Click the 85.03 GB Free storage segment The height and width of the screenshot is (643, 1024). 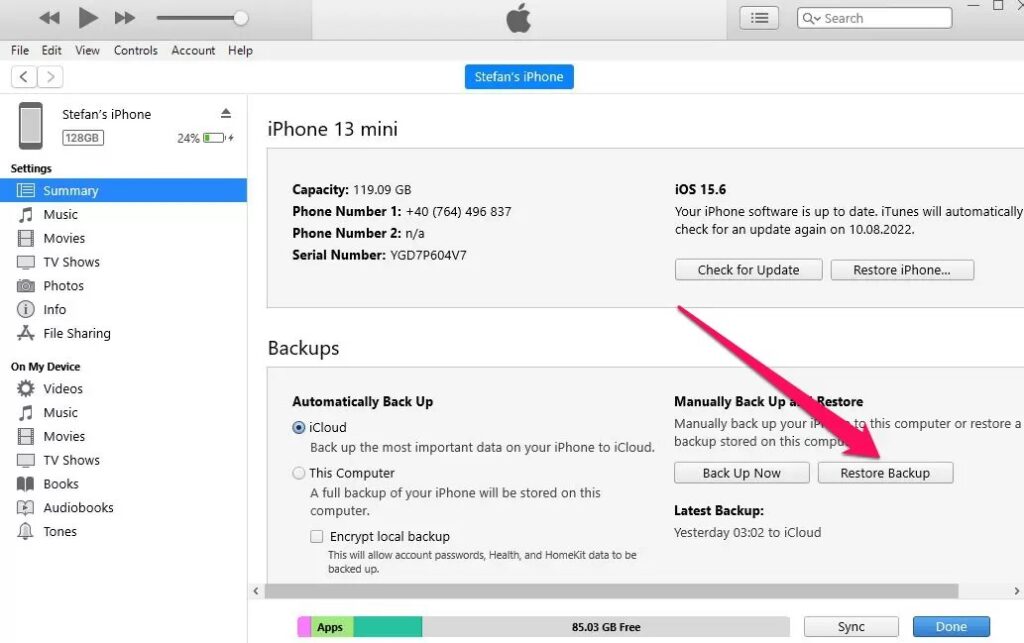click(605, 627)
